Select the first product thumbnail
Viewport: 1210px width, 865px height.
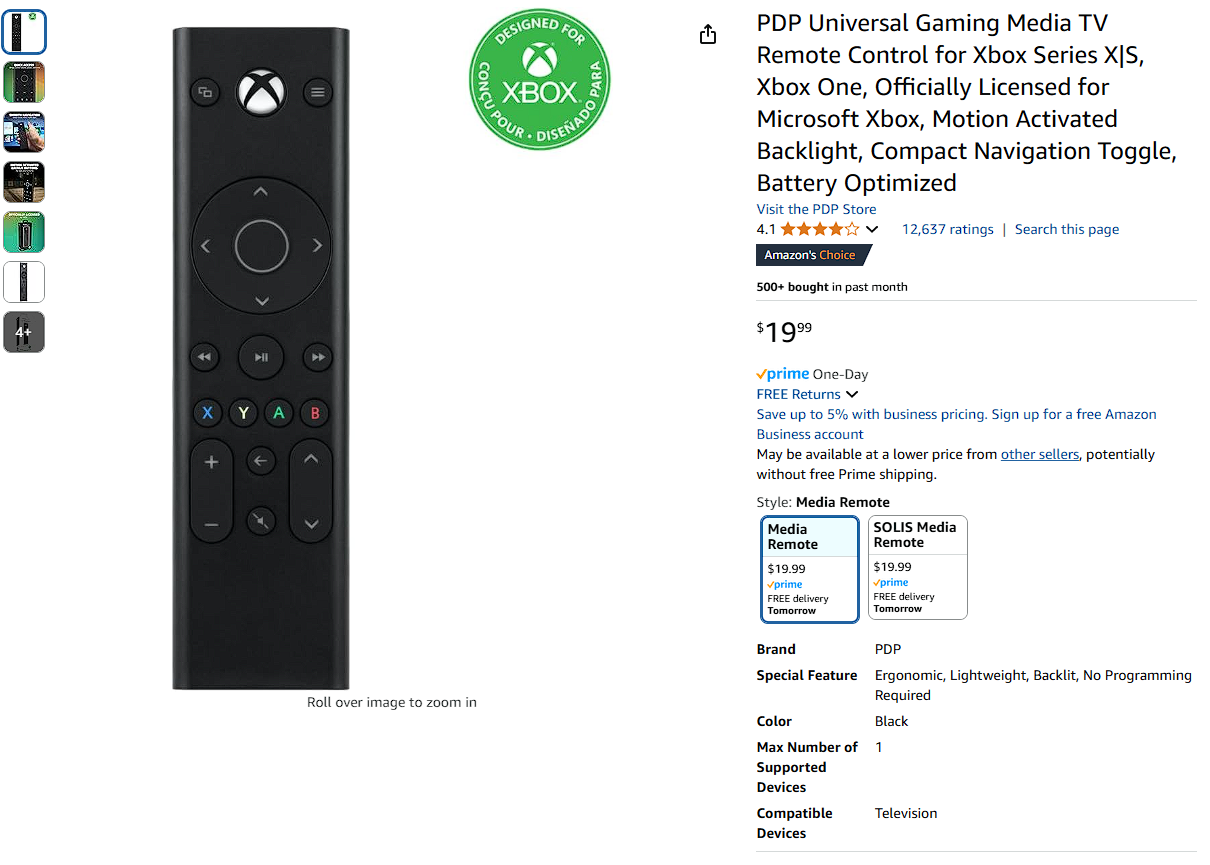[24, 32]
